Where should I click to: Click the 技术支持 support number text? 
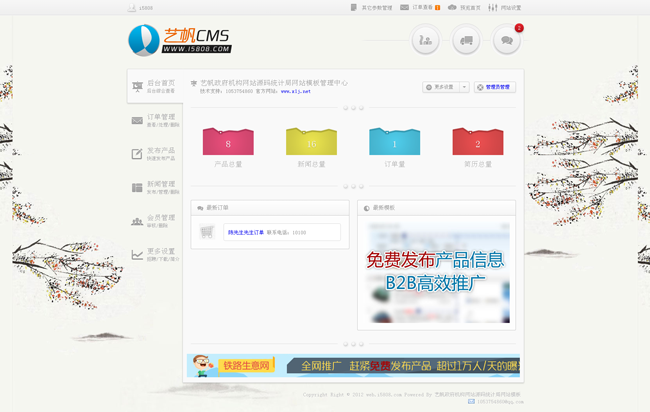point(226,91)
